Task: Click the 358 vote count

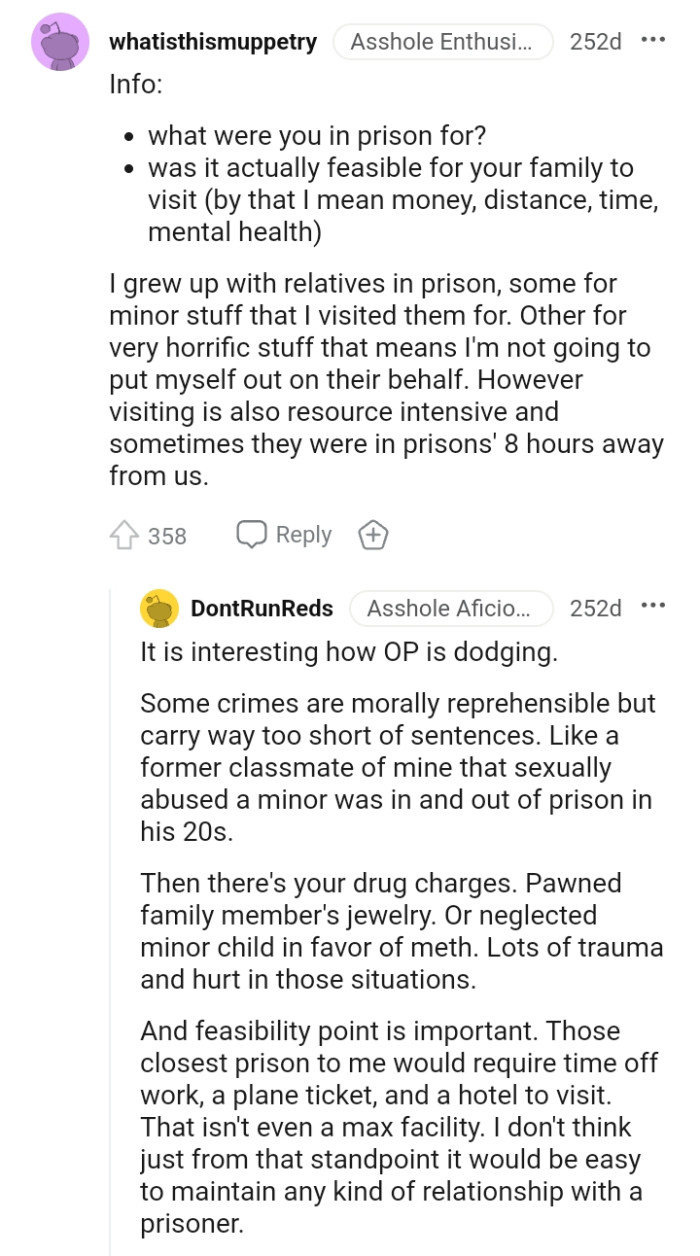Action: (167, 536)
